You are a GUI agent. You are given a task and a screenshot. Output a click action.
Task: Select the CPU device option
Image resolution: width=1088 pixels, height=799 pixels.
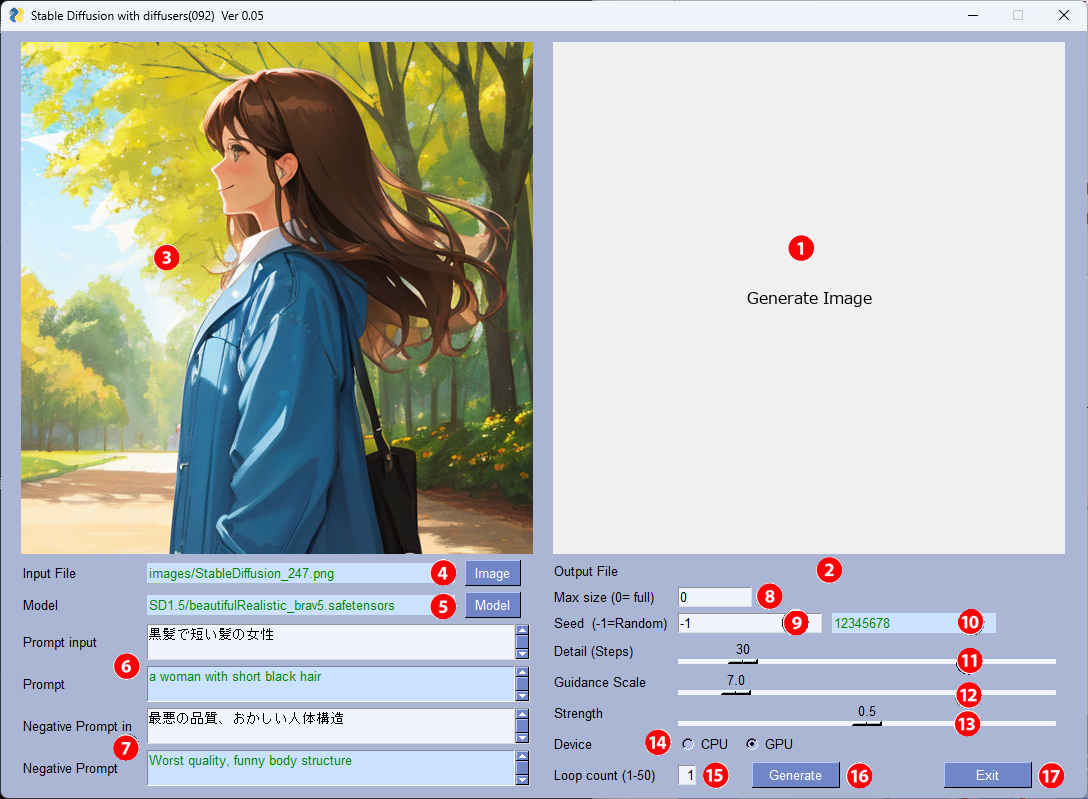tap(688, 744)
